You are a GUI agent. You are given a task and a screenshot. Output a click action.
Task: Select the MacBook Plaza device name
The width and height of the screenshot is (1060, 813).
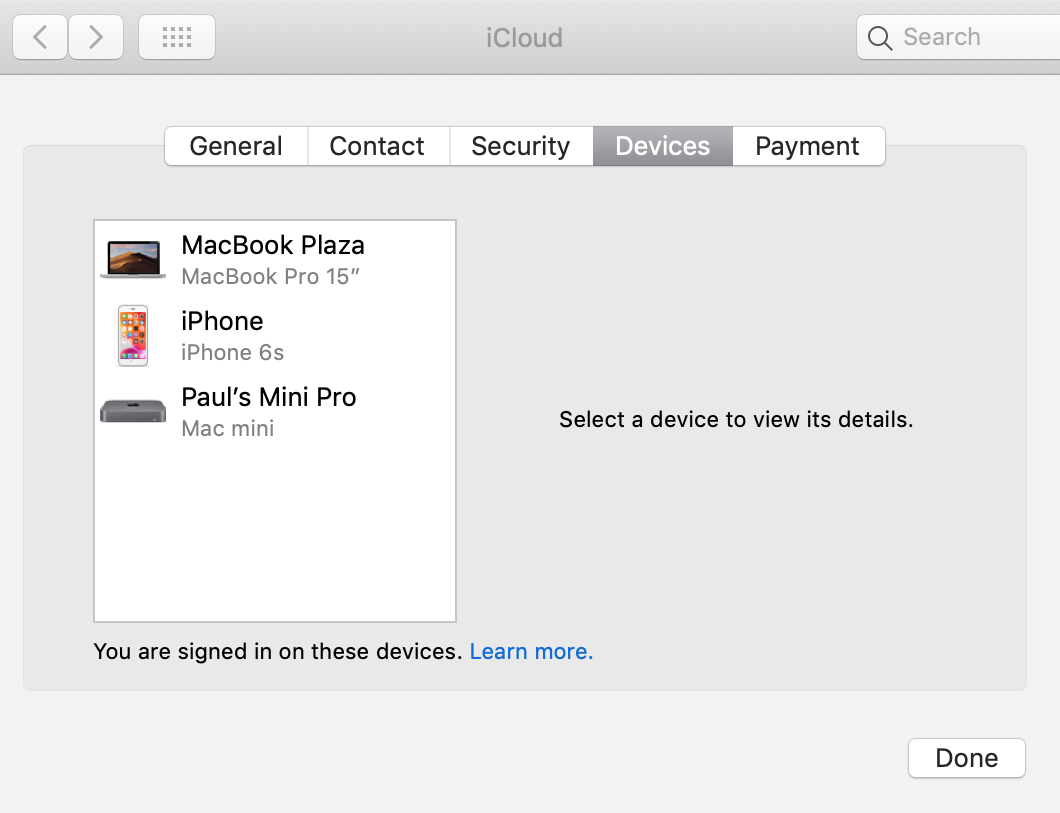tap(273, 245)
